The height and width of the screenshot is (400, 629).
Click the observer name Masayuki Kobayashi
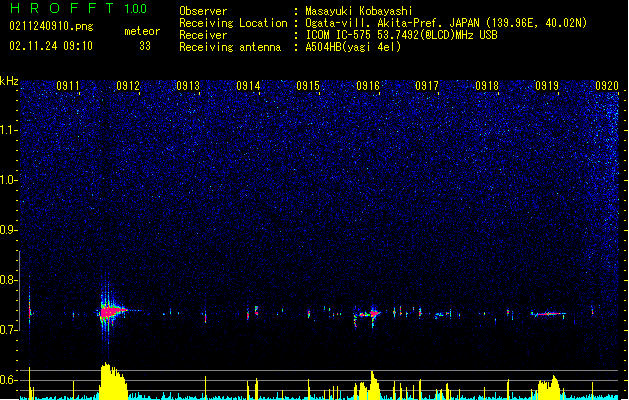coord(359,11)
